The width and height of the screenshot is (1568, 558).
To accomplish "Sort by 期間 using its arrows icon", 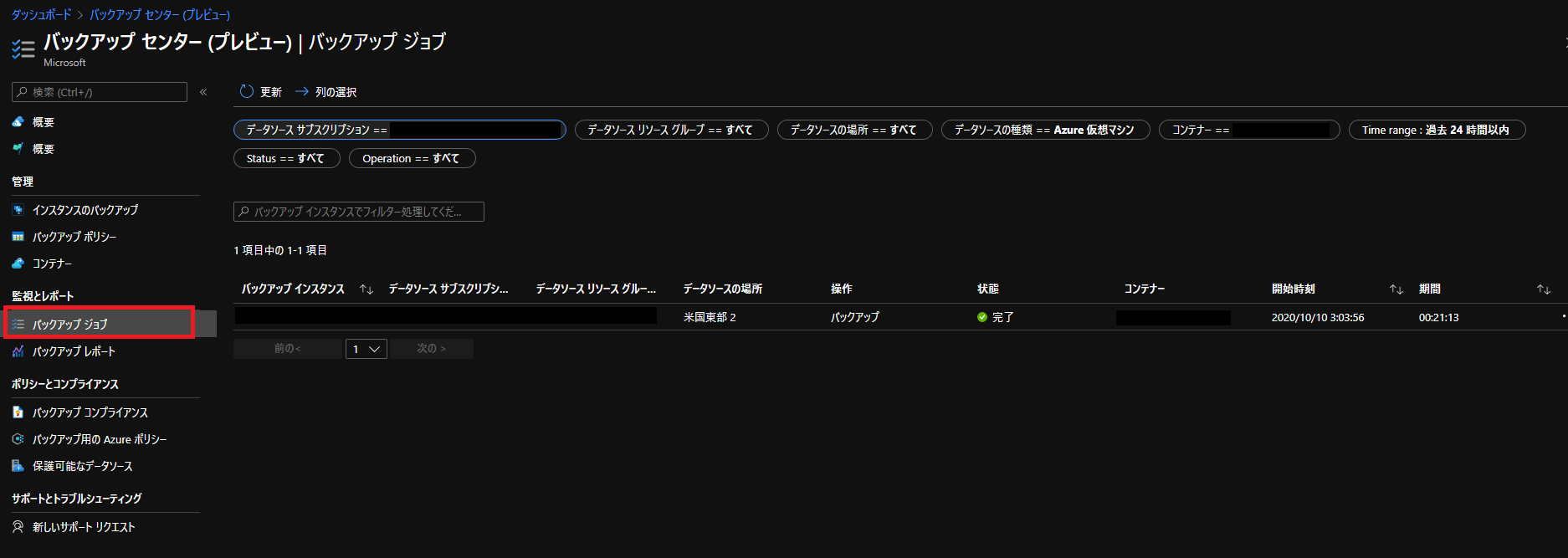I will (x=1544, y=289).
